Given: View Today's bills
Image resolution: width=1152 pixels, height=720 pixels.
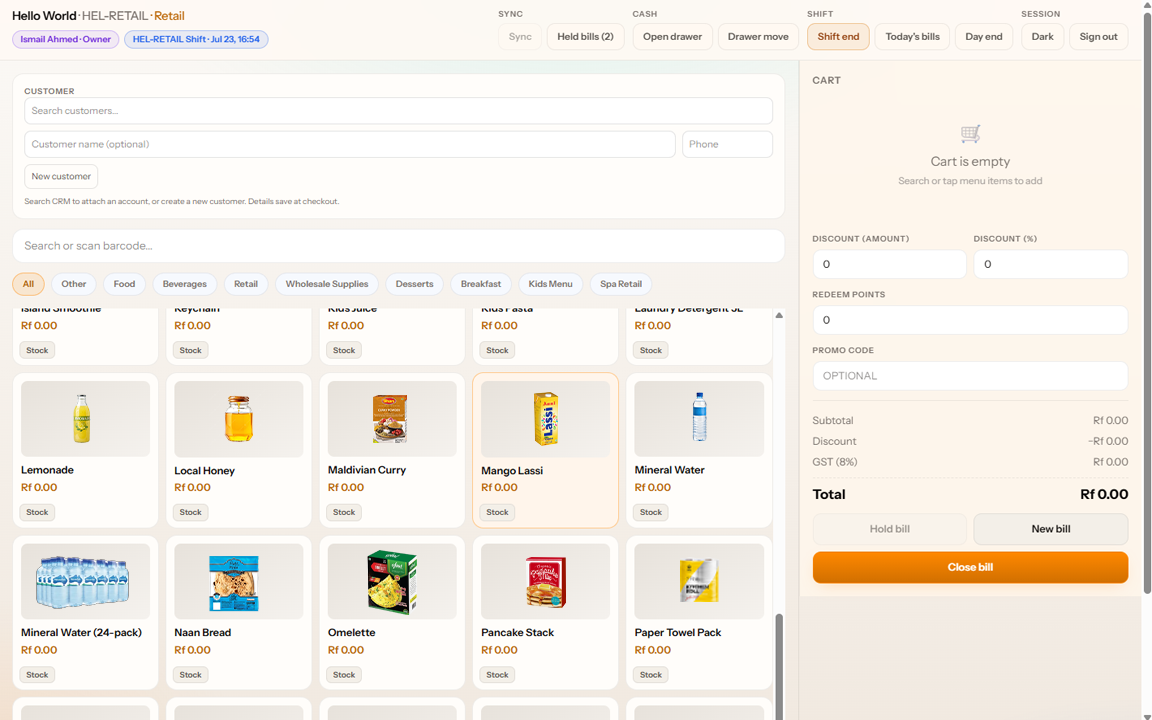Looking at the screenshot, I should [912, 37].
